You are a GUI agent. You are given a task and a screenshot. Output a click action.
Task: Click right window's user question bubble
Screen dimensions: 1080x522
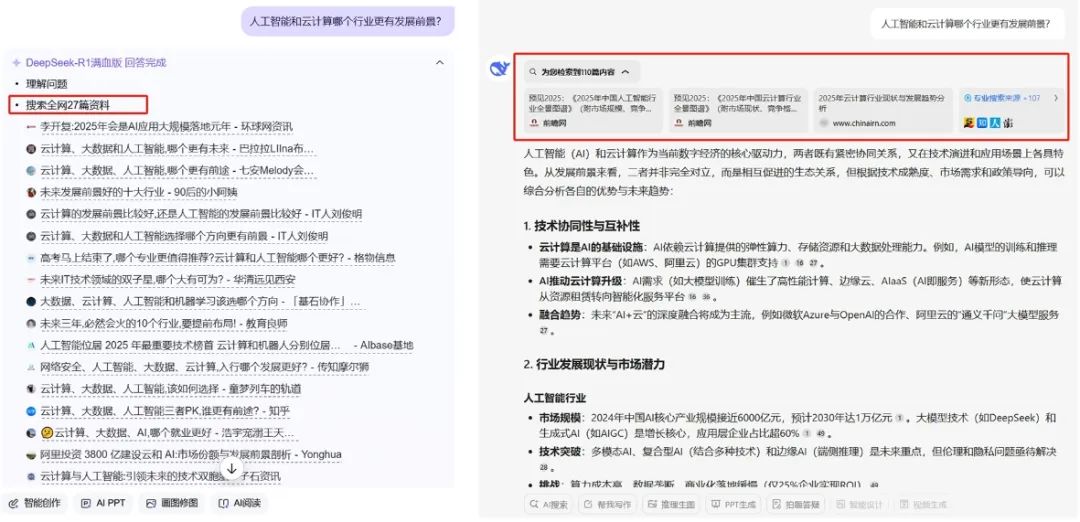click(x=966, y=23)
